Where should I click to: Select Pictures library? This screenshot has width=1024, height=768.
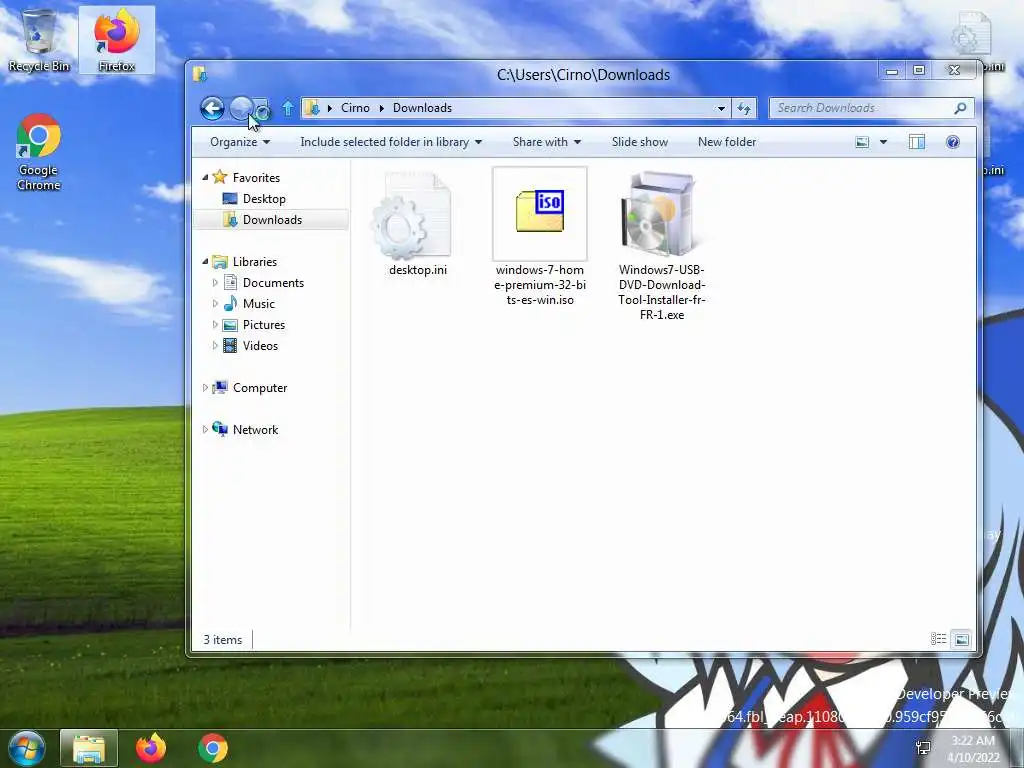pyautogui.click(x=254, y=325)
